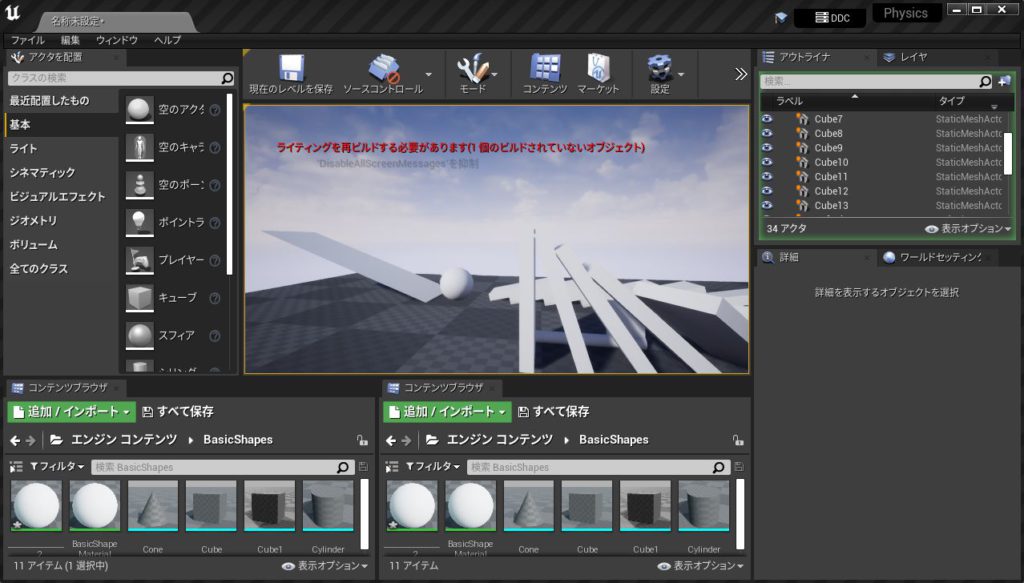The width and height of the screenshot is (1024, 583).
Task: Open the Marketplace bag icon
Action: 598,68
